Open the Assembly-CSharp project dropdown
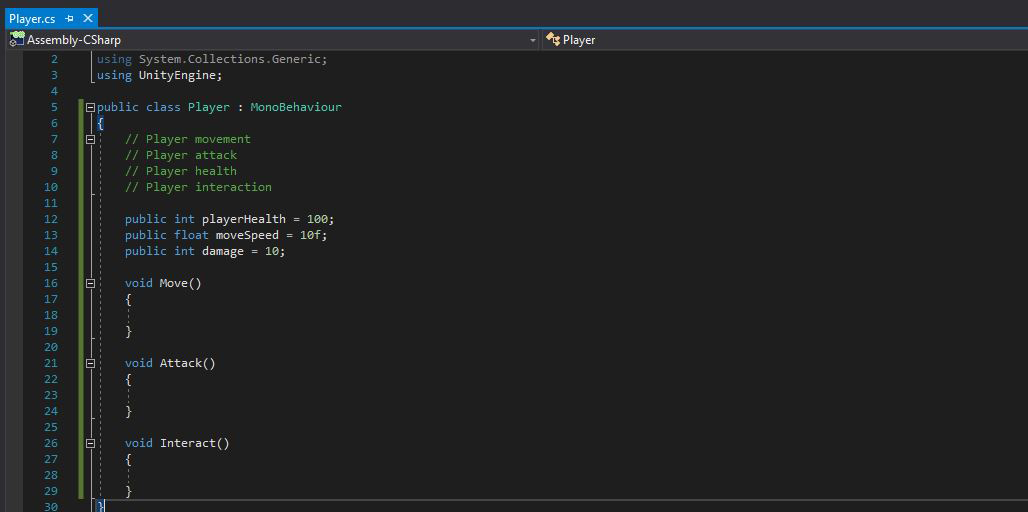1028x512 pixels. pos(533,40)
